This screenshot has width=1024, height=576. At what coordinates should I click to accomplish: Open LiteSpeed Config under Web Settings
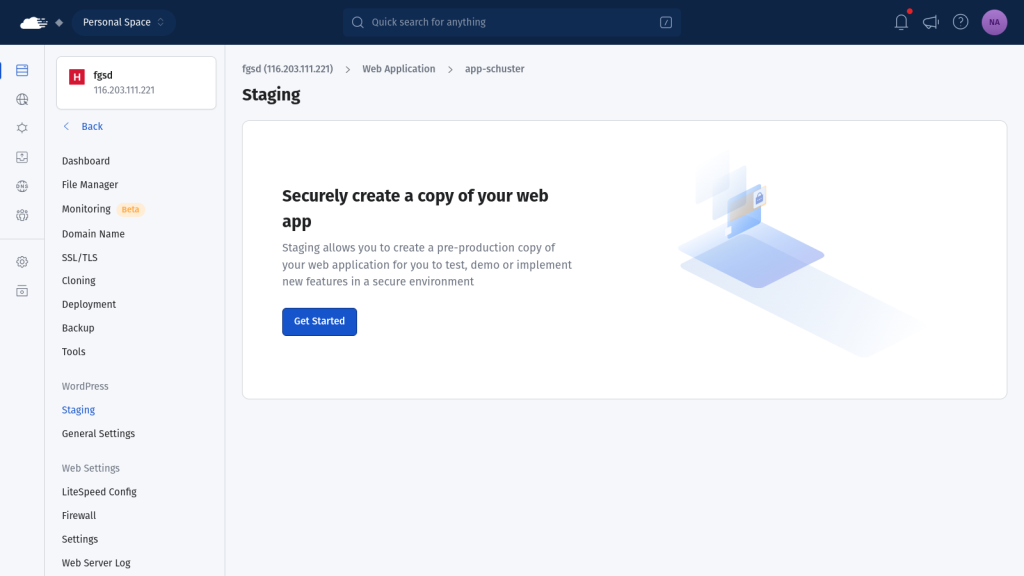point(99,492)
